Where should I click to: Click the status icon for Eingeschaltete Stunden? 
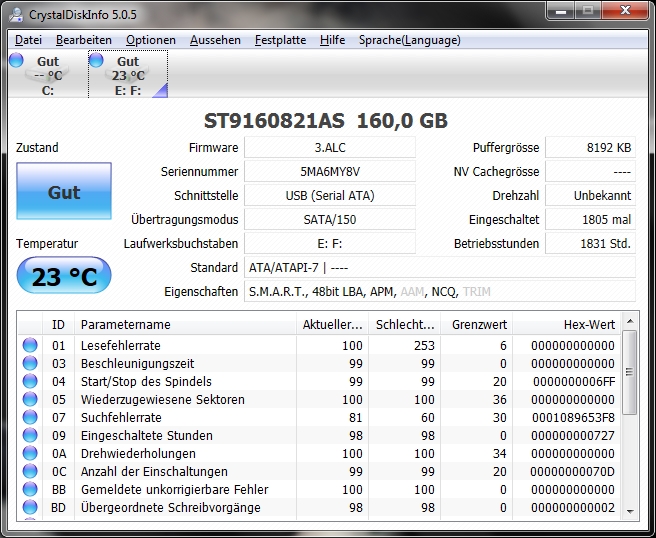[30, 435]
